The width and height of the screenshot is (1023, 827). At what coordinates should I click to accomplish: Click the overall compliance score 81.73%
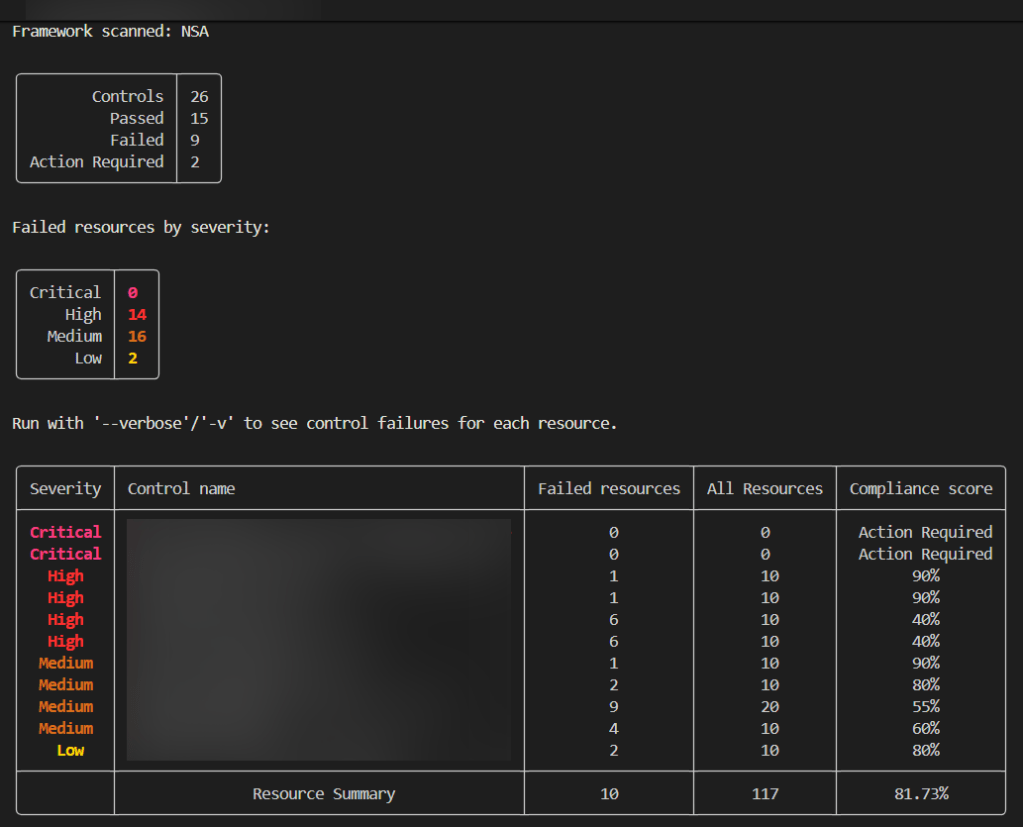tap(921, 794)
